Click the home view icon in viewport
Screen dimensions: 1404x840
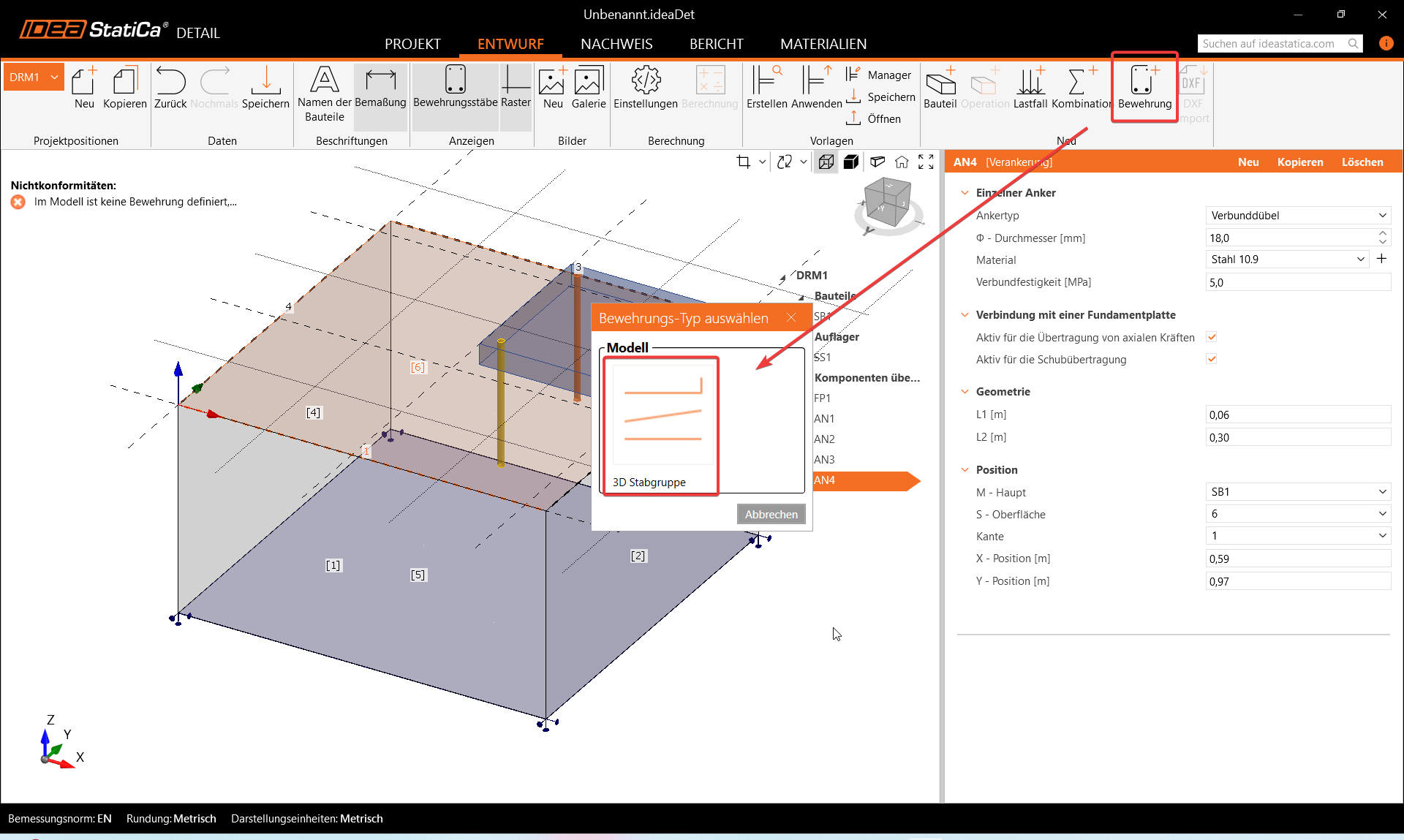pyautogui.click(x=902, y=162)
